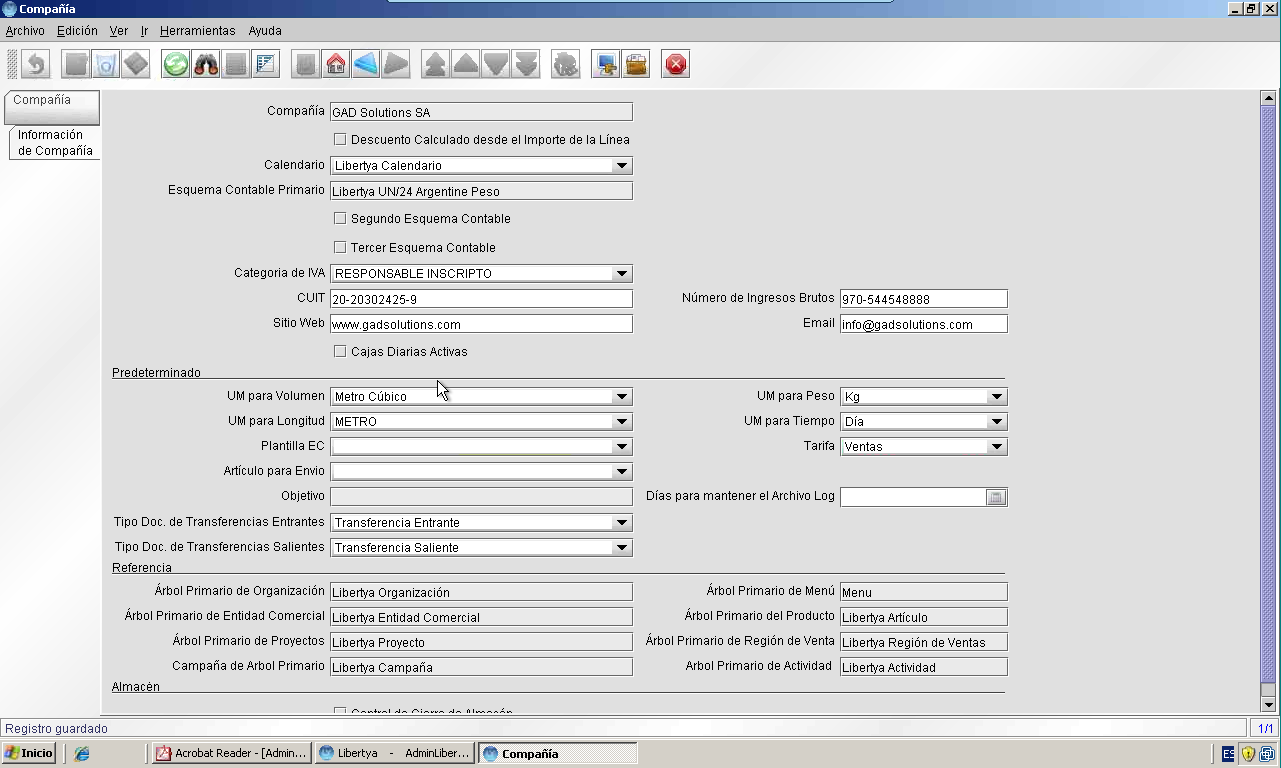
Task: Click the vertical scrollbar down arrow
Action: [1268, 704]
